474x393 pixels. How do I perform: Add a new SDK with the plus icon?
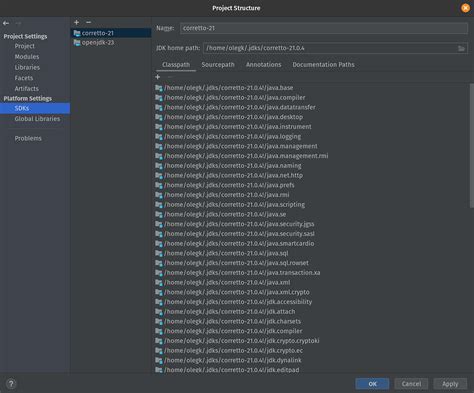pos(77,22)
